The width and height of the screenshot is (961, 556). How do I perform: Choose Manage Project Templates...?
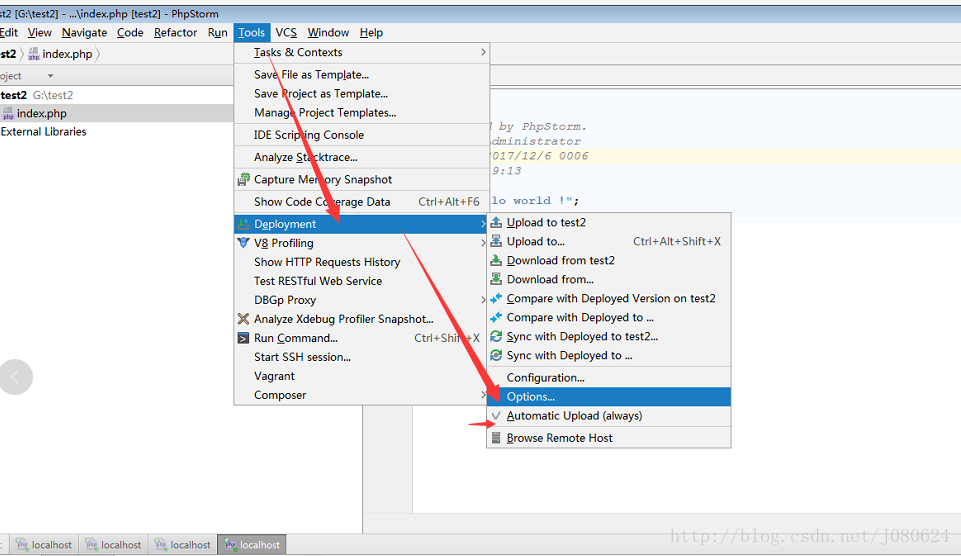click(x=362, y=112)
